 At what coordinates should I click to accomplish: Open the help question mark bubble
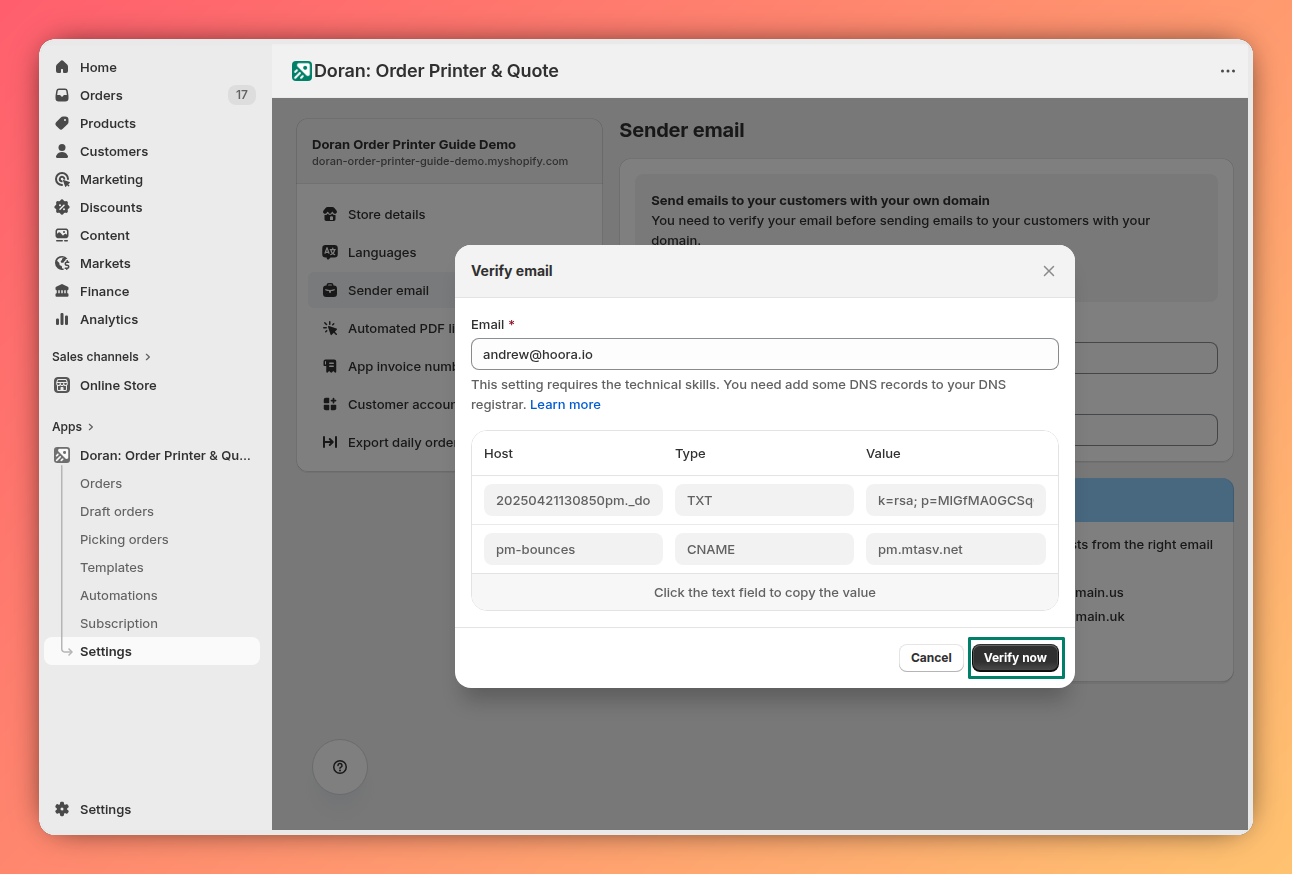click(x=340, y=767)
